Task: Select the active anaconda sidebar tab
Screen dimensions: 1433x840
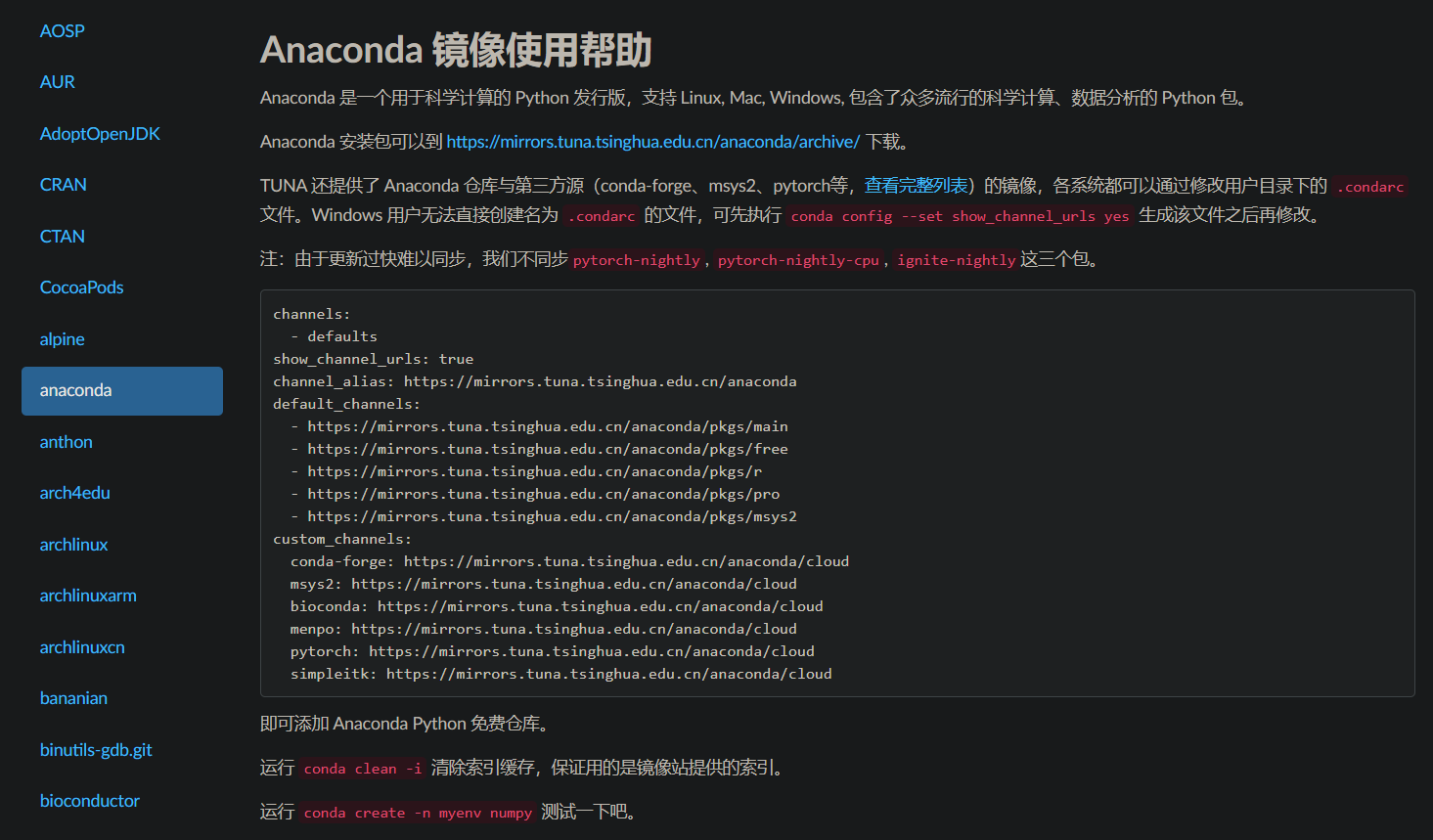Action: pyautogui.click(x=122, y=391)
